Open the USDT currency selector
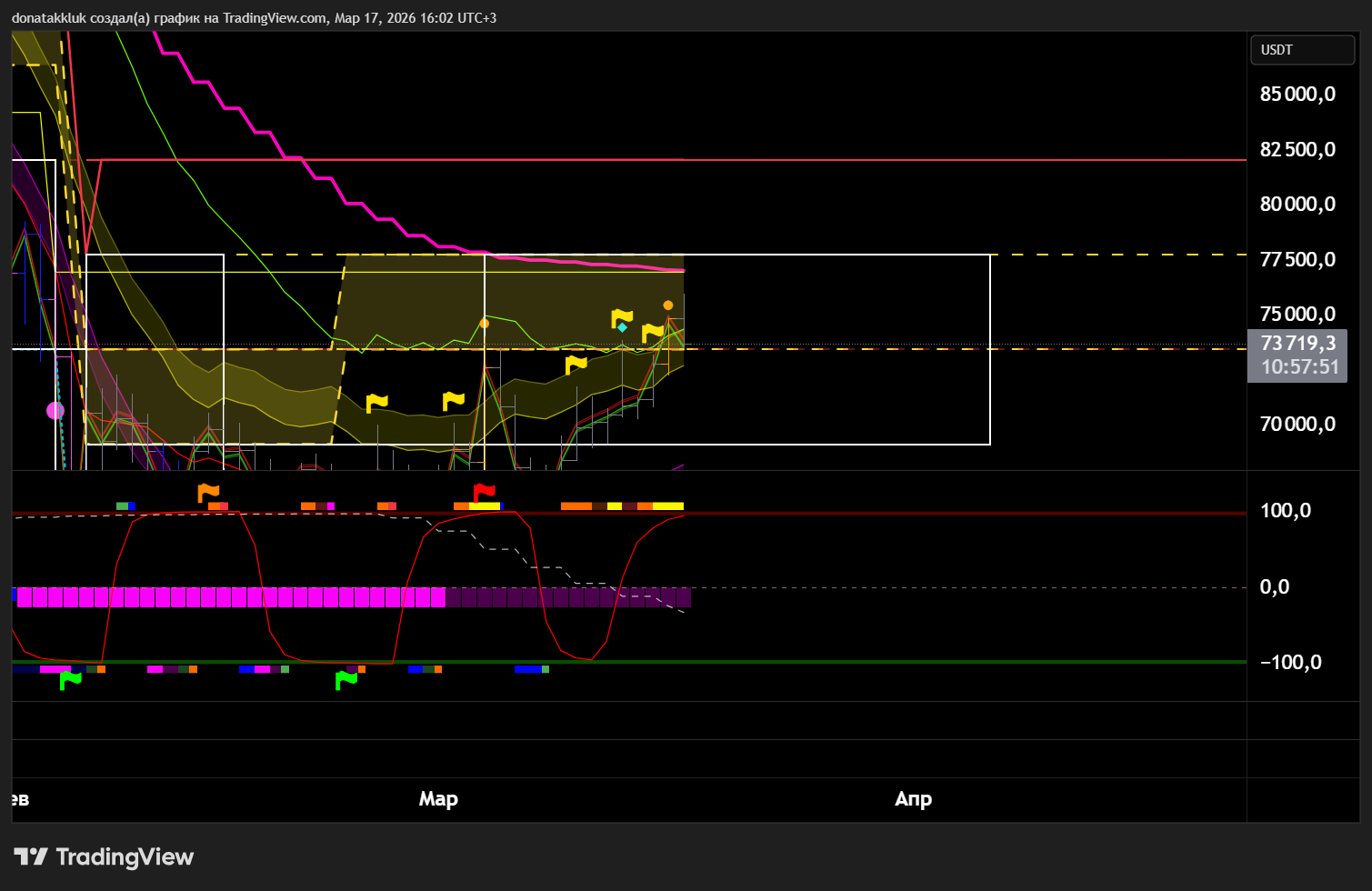The image size is (1372, 891). pos(1301,50)
